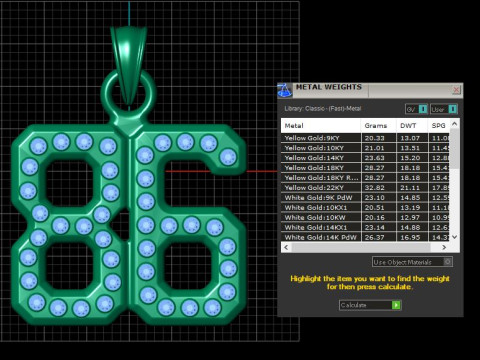Click the 23.63 grams cell
Viewport: 480px width, 360px height.
379,158
